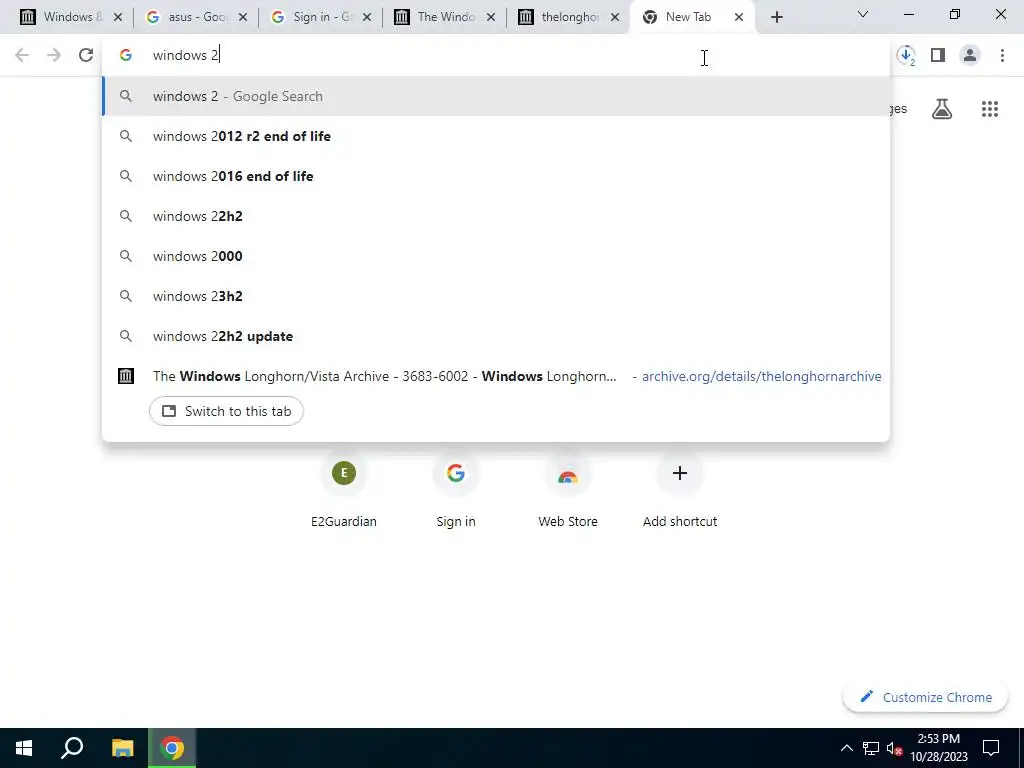The image size is (1024, 768).
Task: Click the address bar text field
Action: click(496, 56)
